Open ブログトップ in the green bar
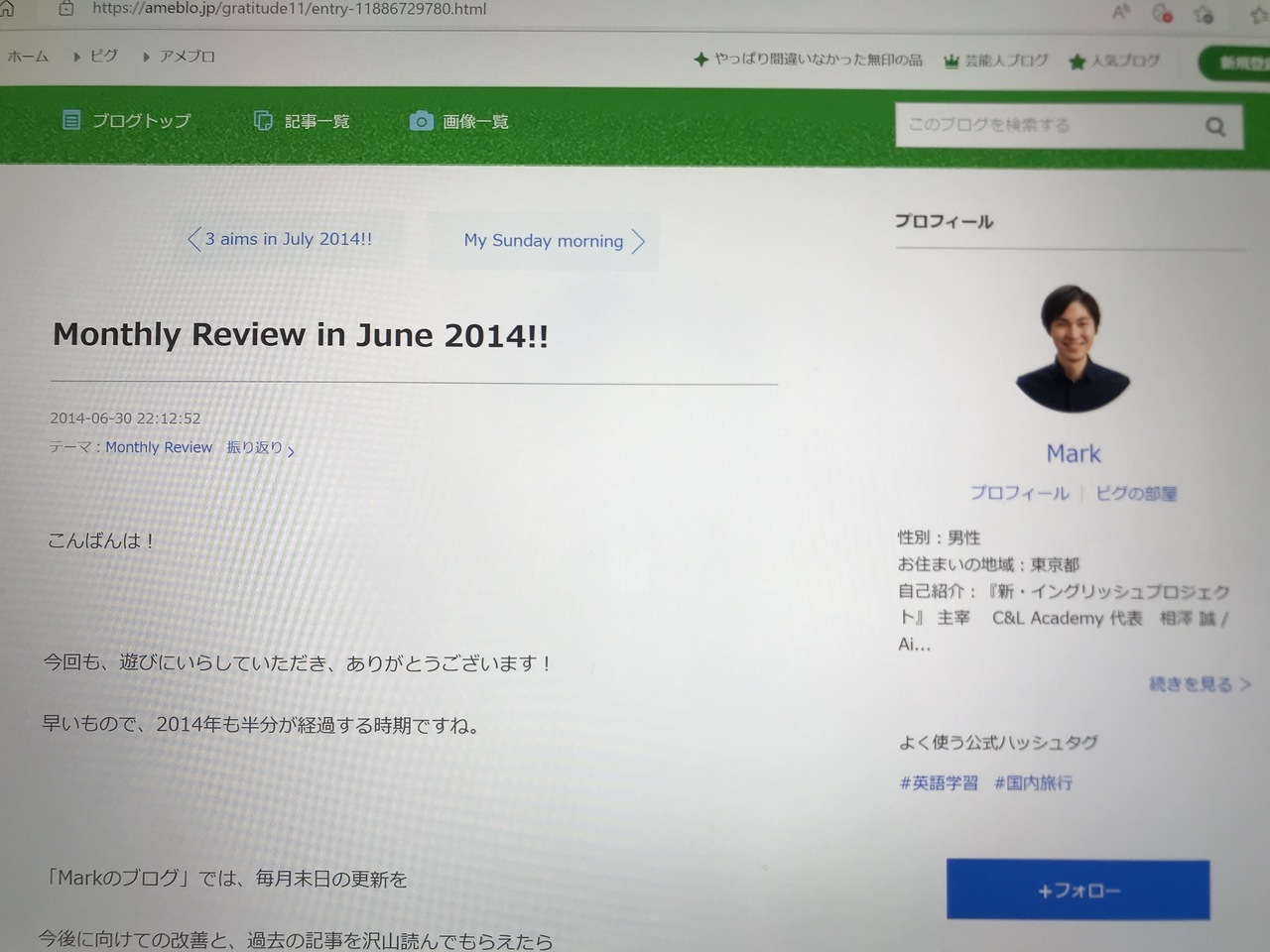 point(126,121)
